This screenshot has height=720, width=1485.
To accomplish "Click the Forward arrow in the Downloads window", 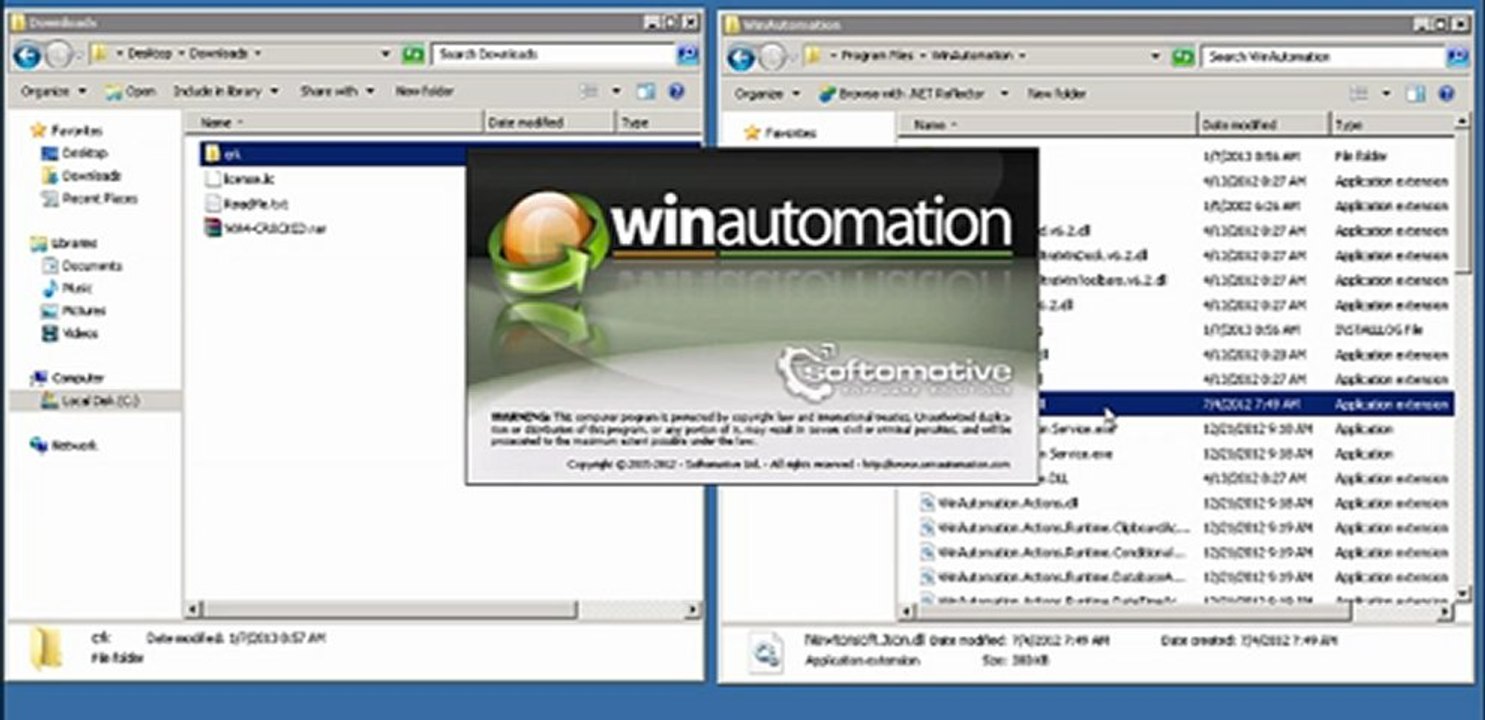I will [58, 55].
